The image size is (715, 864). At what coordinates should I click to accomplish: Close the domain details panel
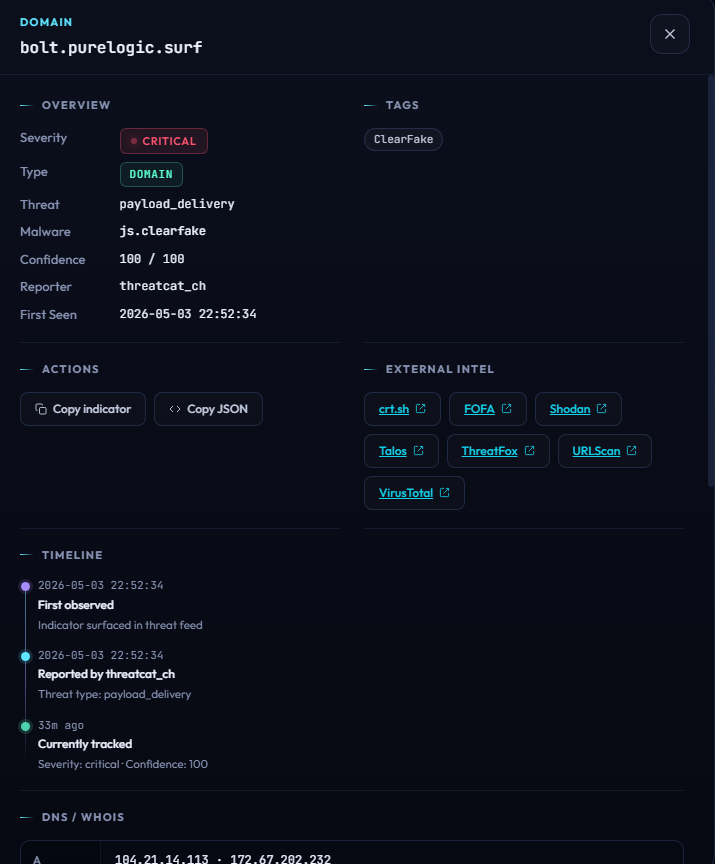(x=669, y=34)
